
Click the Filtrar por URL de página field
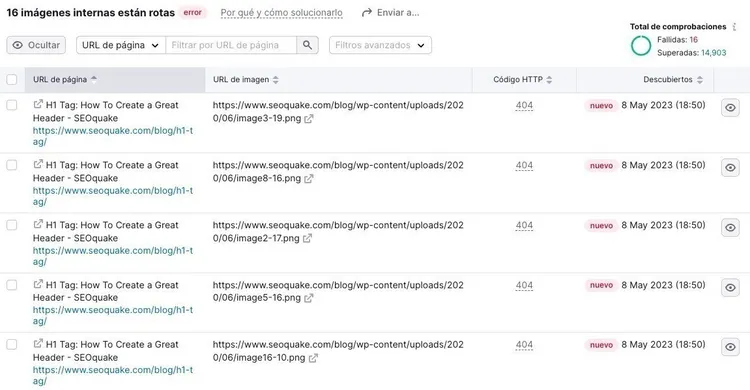click(231, 45)
